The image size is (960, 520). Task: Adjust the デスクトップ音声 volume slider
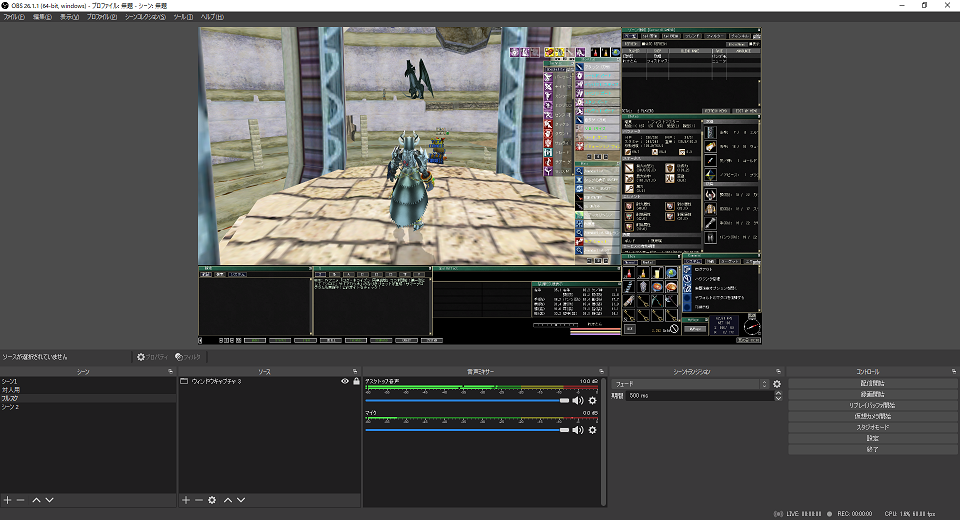pyautogui.click(x=467, y=401)
